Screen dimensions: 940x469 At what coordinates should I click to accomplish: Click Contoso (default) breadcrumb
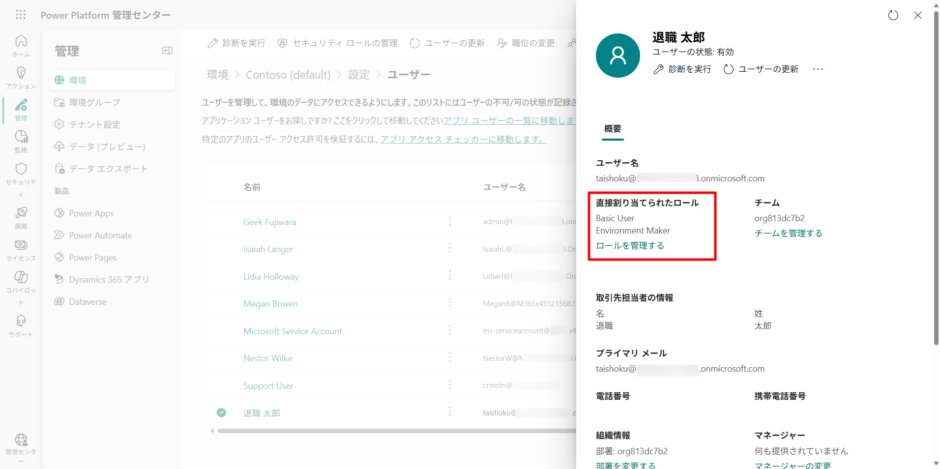(288, 75)
